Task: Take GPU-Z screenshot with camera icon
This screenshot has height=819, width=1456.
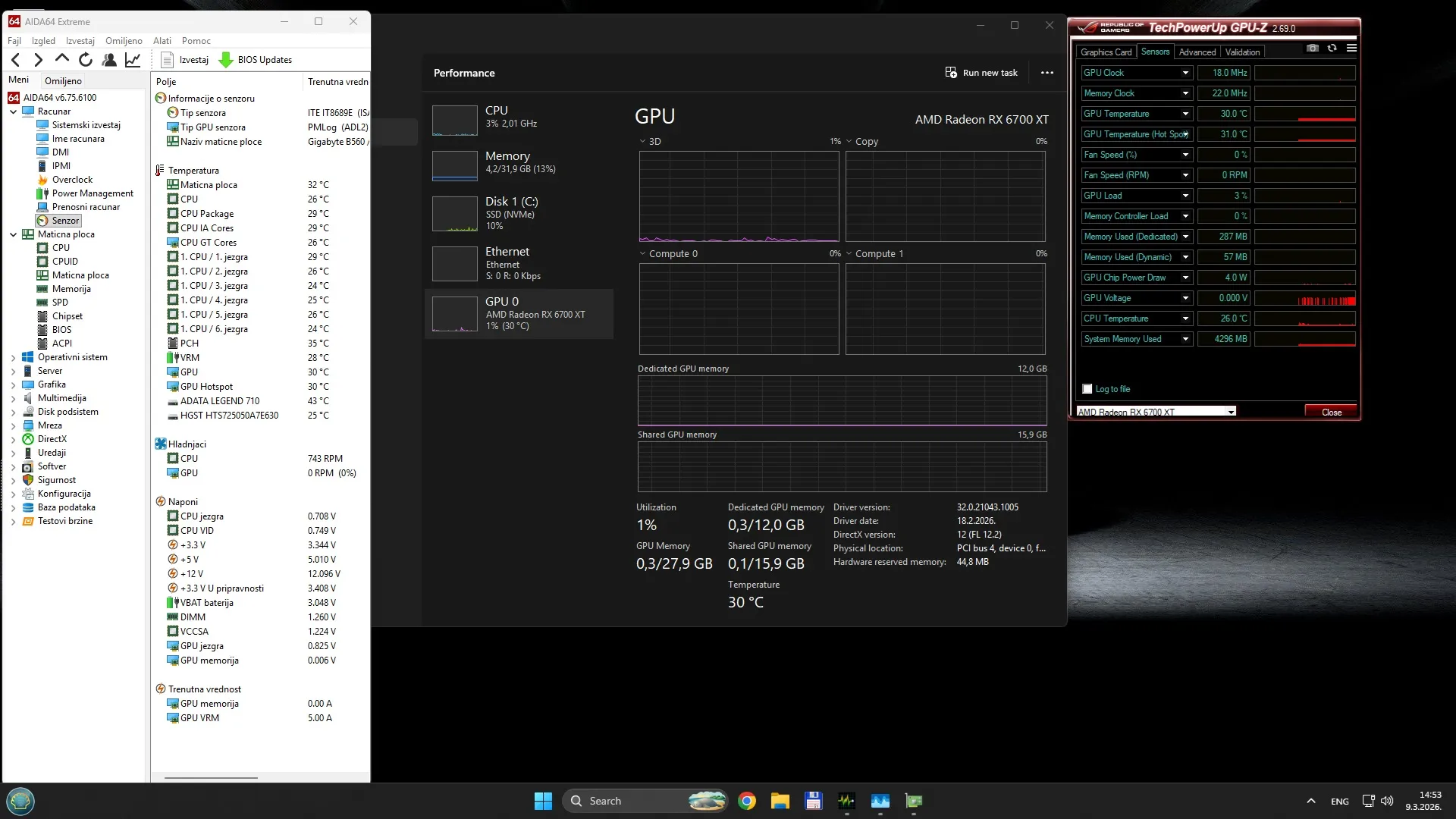Action: [x=1313, y=48]
